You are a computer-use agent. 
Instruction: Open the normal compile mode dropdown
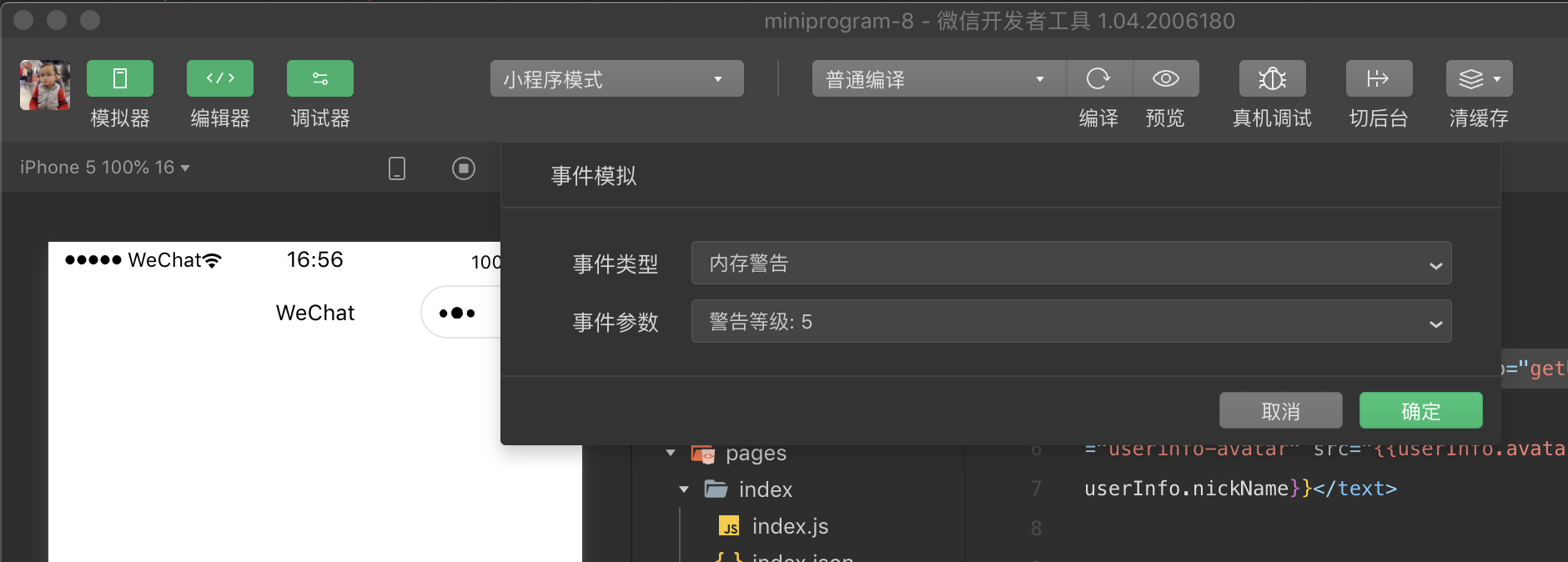point(938,79)
